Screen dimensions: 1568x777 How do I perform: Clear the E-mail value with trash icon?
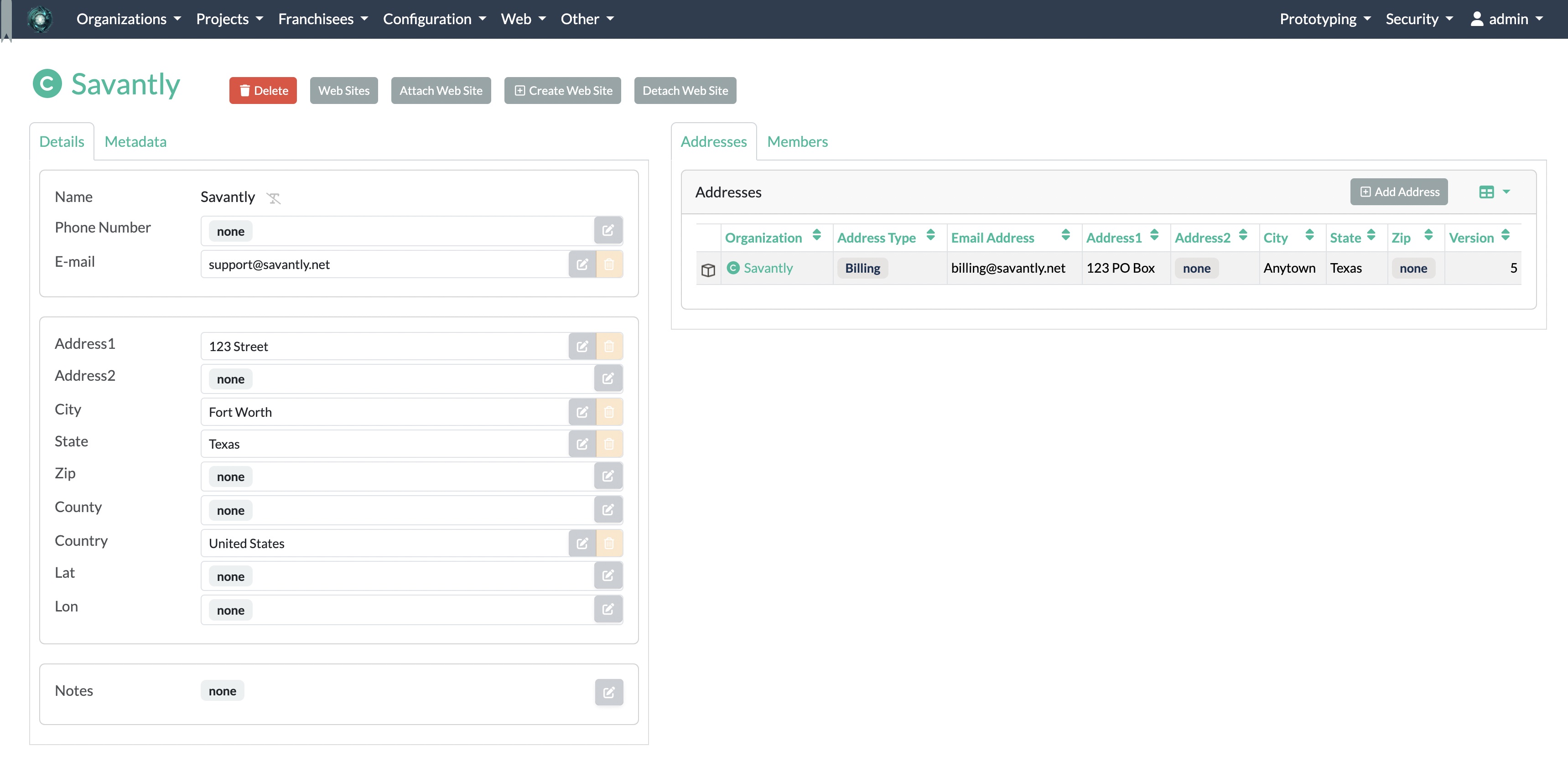point(609,264)
